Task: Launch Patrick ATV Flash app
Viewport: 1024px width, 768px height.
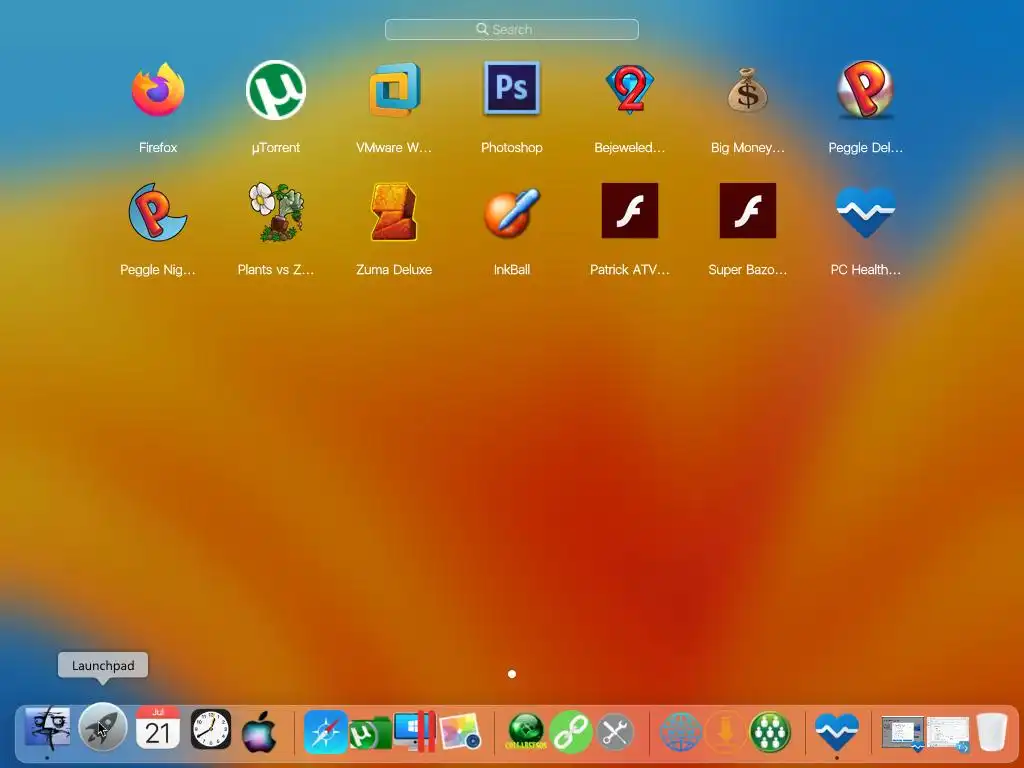Action: coord(630,210)
